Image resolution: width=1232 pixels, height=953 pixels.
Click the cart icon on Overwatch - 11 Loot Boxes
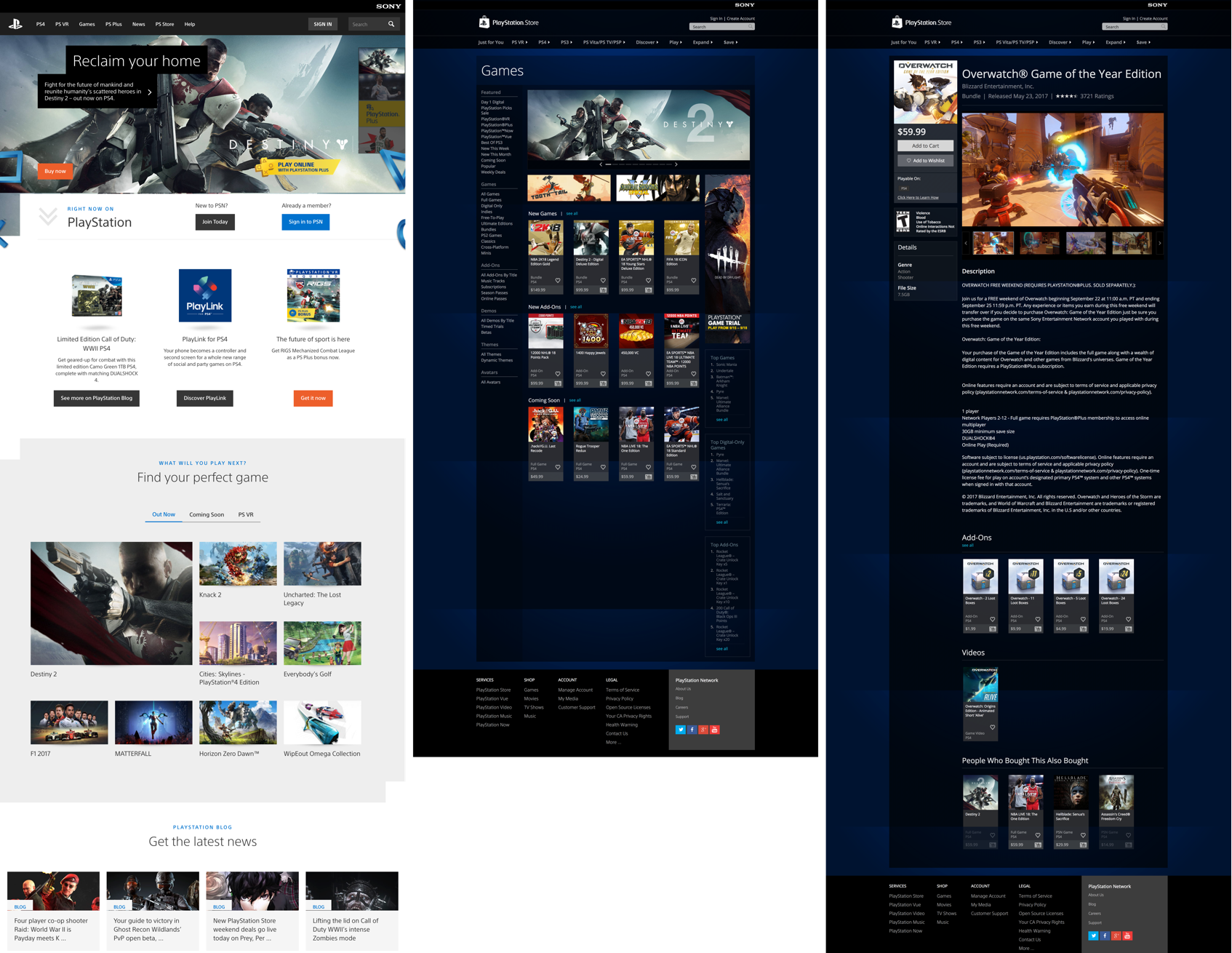point(1038,629)
